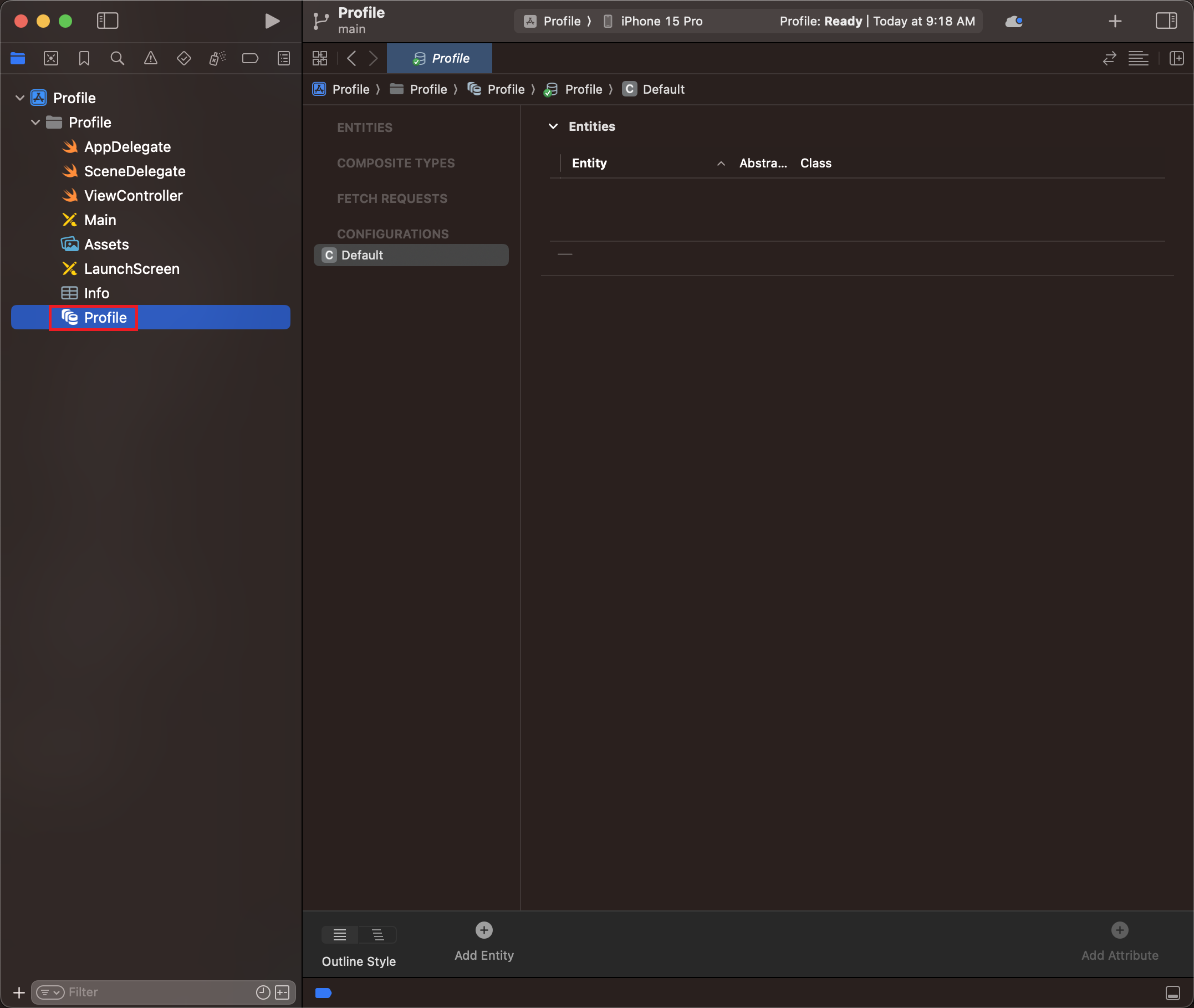Click the Abstract column header
1194x1008 pixels.
(x=763, y=164)
